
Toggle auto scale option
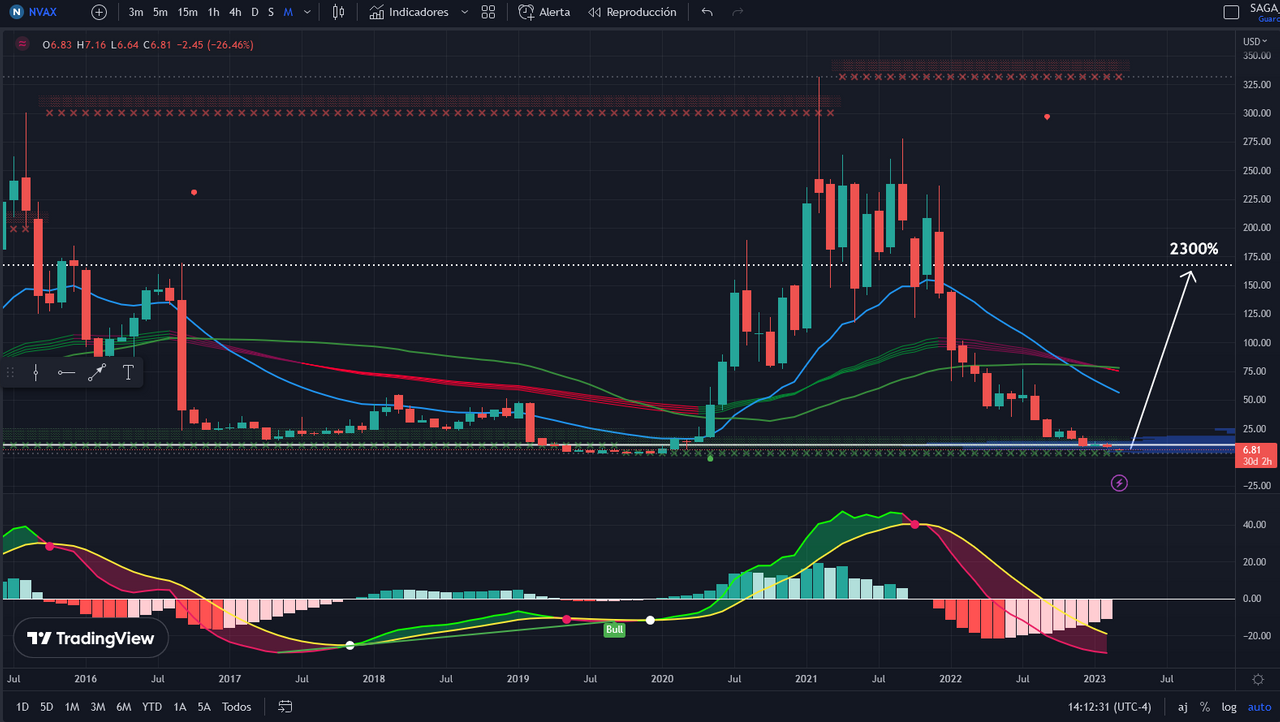coord(1257,707)
